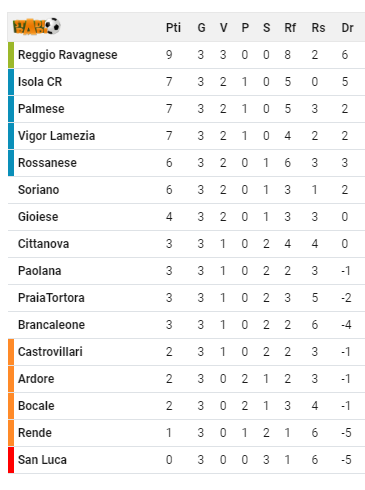This screenshot has width=365, height=490.
Task: Click the Stadio Radio soccer ball logo
Action: click(36, 26)
